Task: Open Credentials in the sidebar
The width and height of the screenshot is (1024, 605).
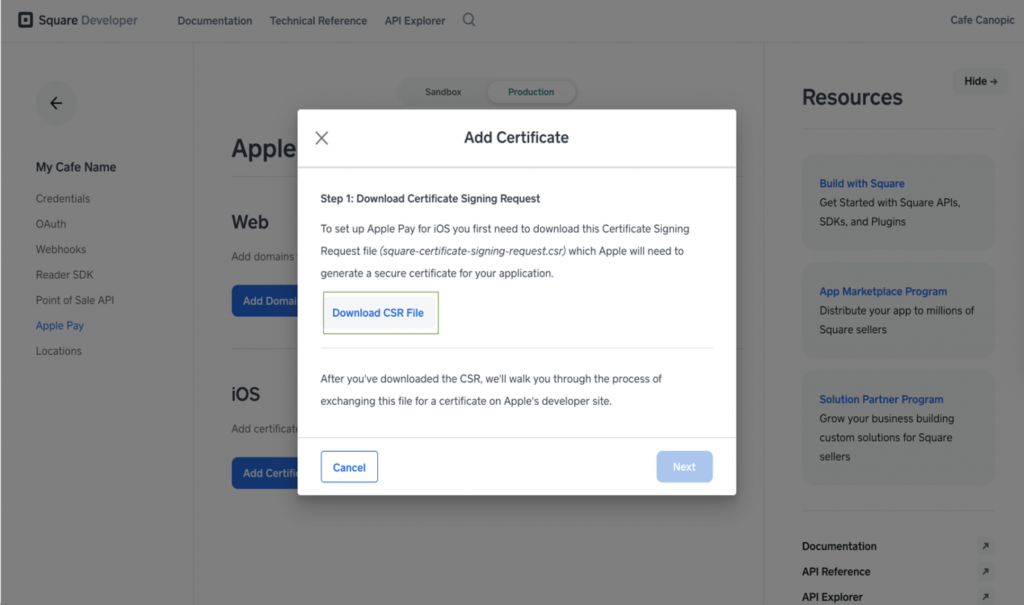Action: coord(63,199)
